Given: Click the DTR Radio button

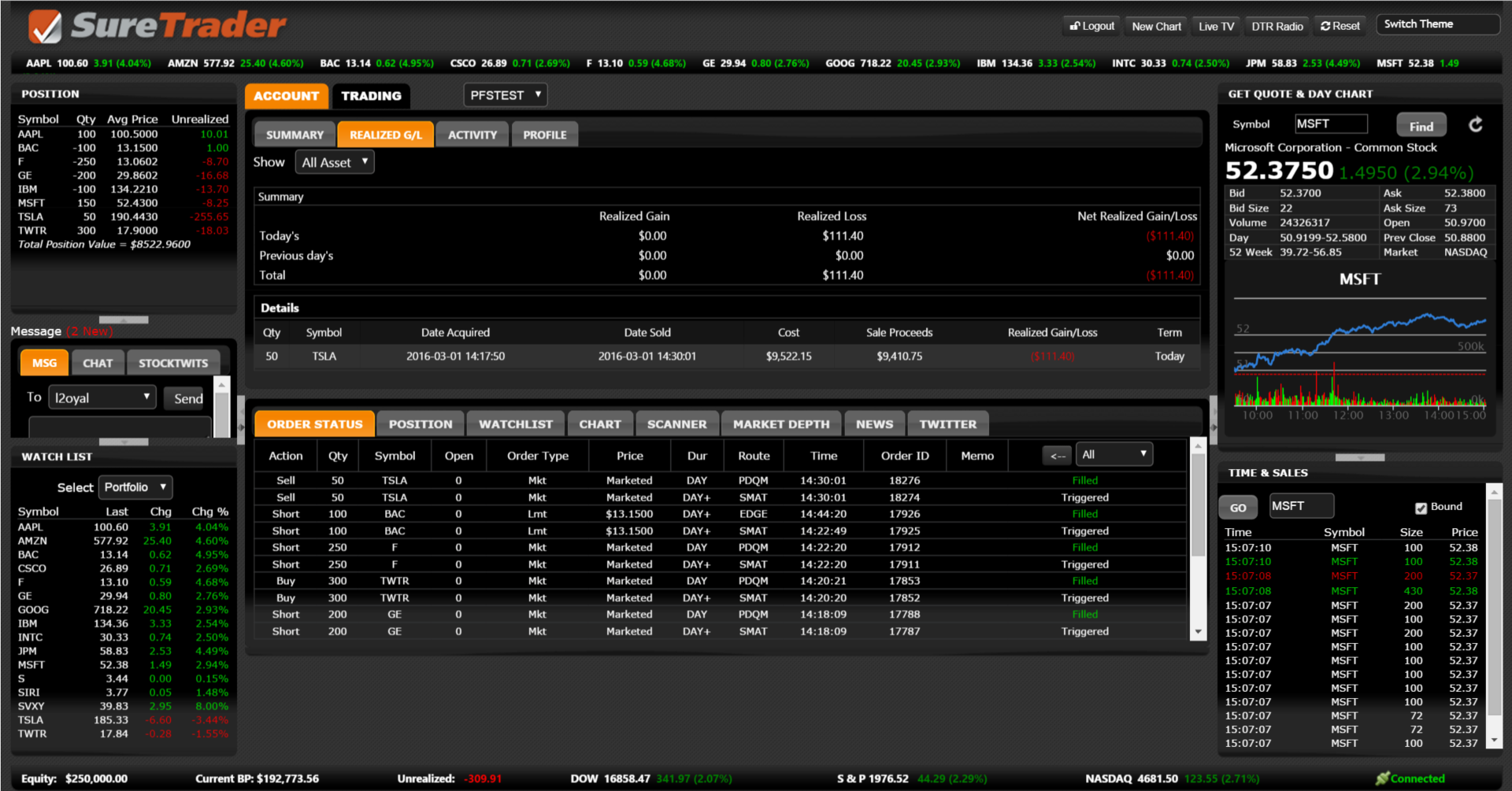Looking at the screenshot, I should [1277, 26].
